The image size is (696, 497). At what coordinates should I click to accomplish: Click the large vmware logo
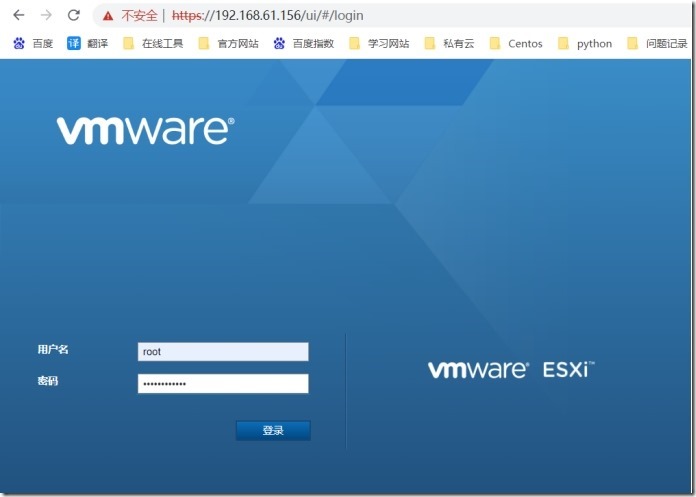click(146, 130)
